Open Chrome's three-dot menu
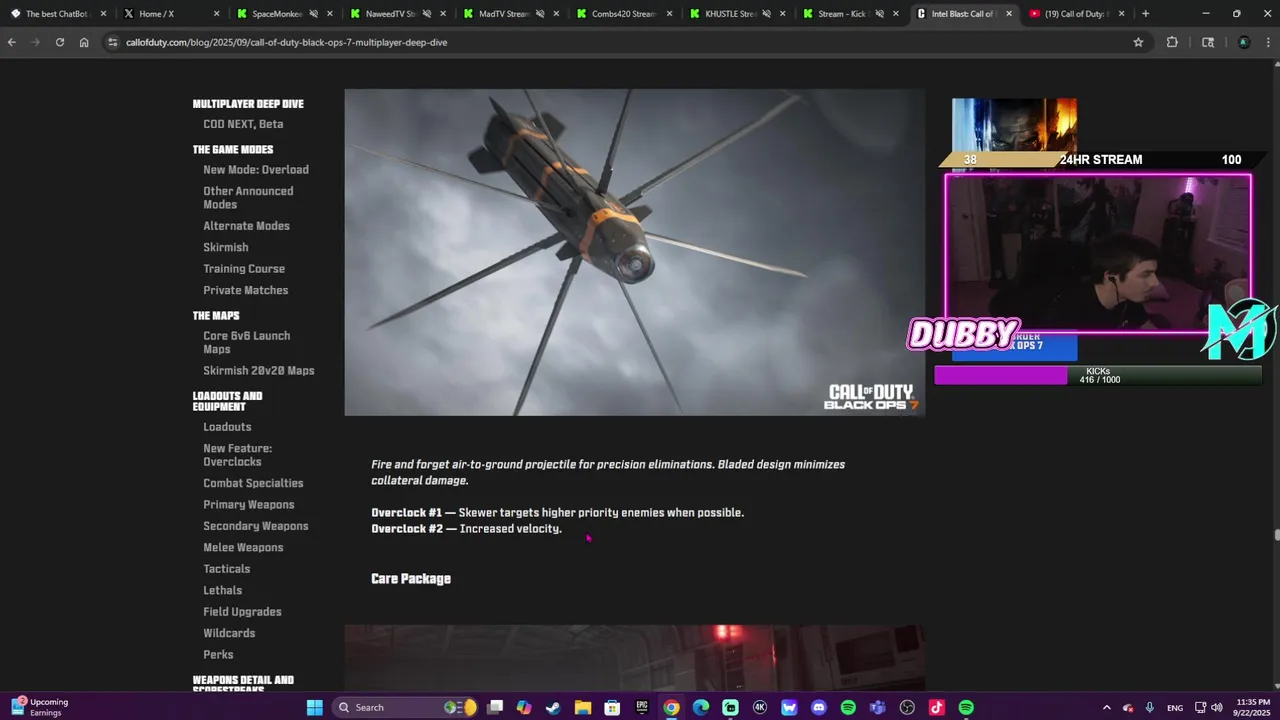The height and width of the screenshot is (720, 1280). 1268,42
